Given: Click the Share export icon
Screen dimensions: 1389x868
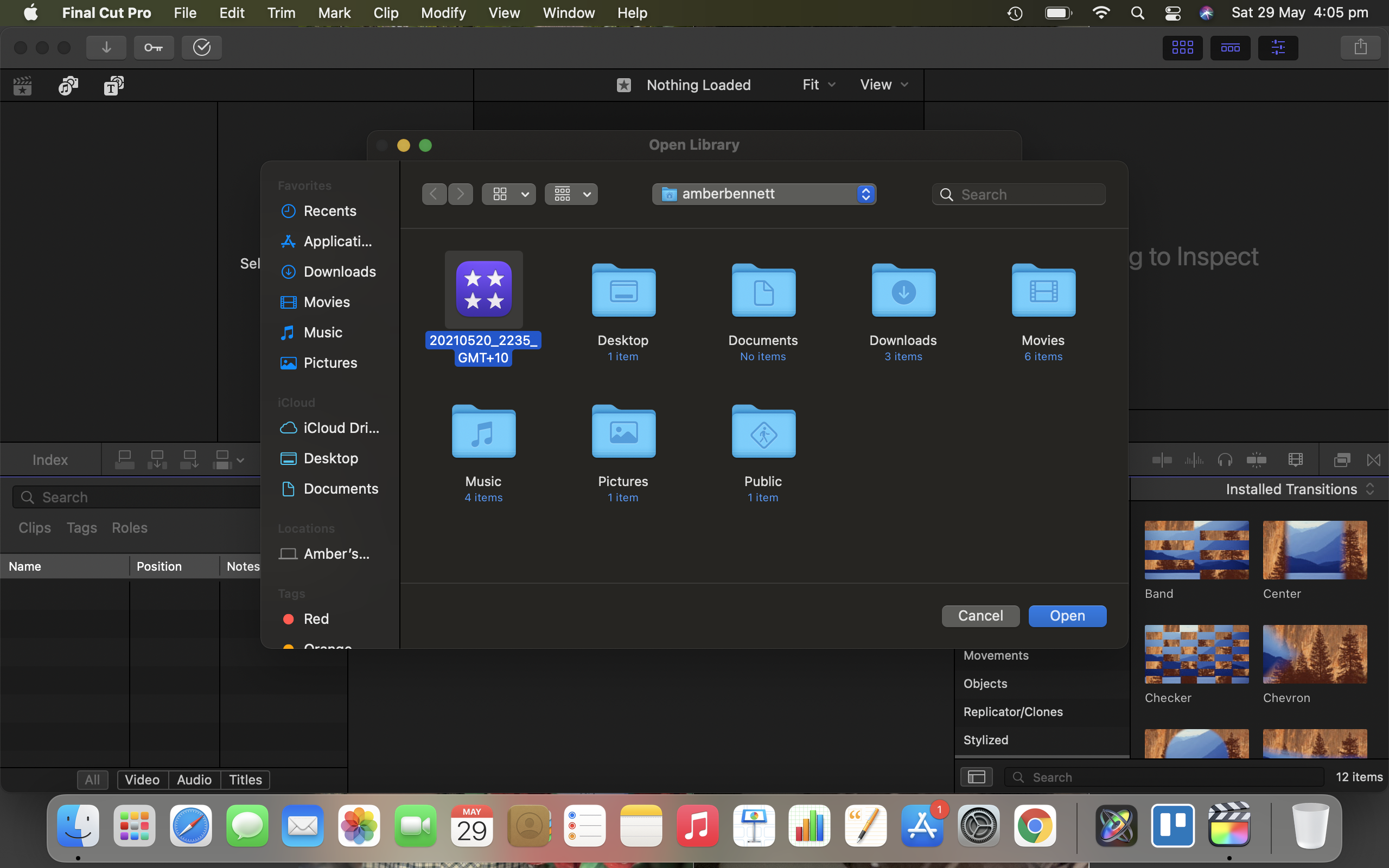Looking at the screenshot, I should (x=1360, y=48).
